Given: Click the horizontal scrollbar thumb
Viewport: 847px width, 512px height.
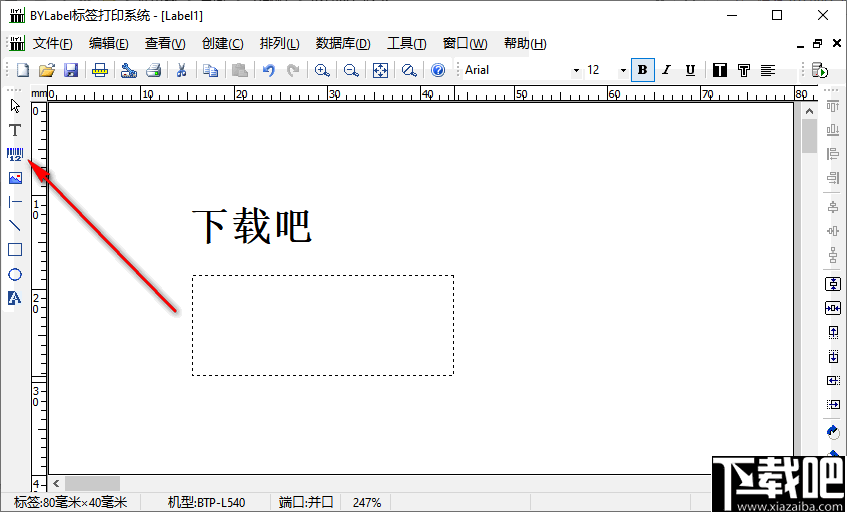Looking at the screenshot, I should click(x=92, y=483).
